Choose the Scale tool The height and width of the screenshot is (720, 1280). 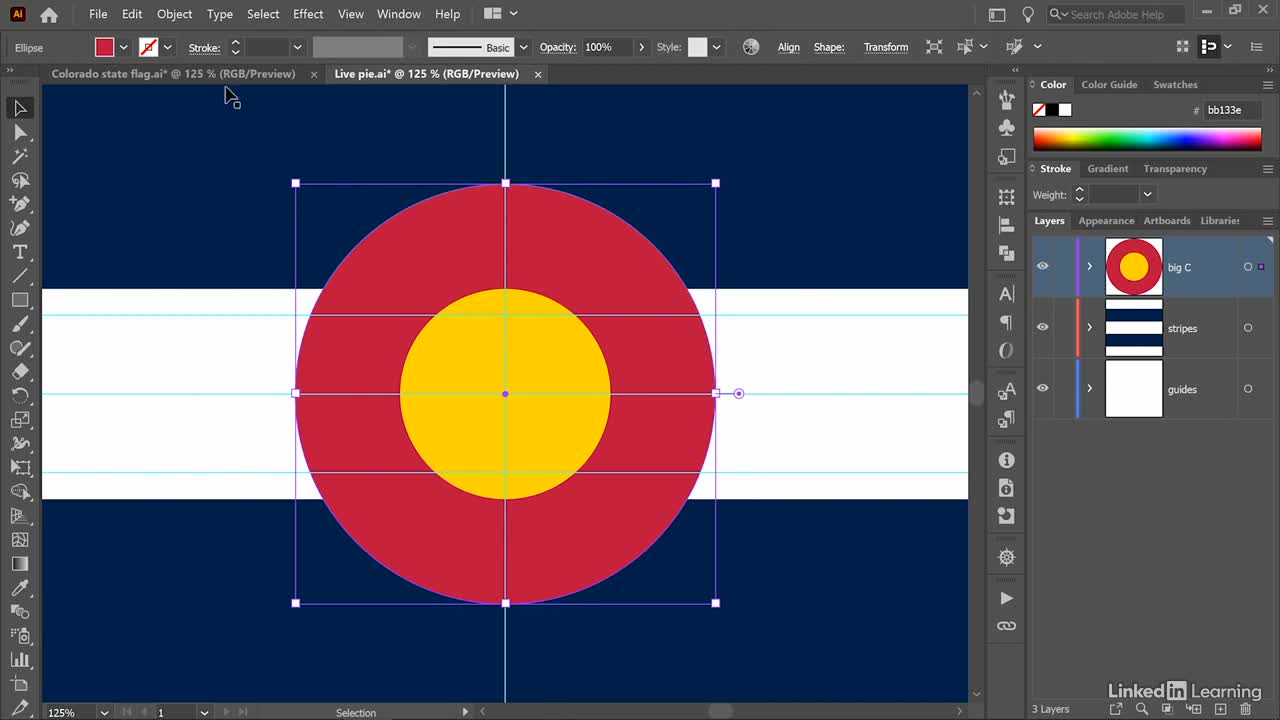click(20, 420)
